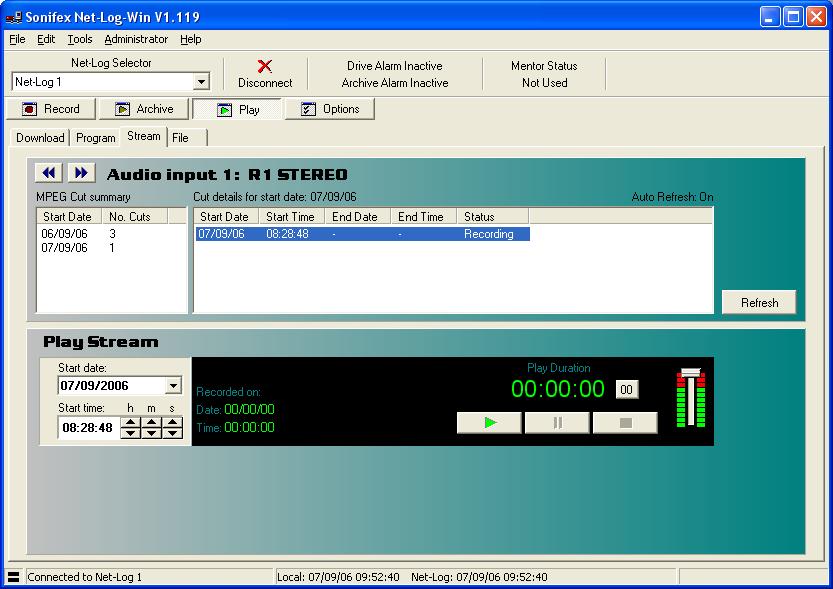Click the No. Cuts column header

pos(135,217)
